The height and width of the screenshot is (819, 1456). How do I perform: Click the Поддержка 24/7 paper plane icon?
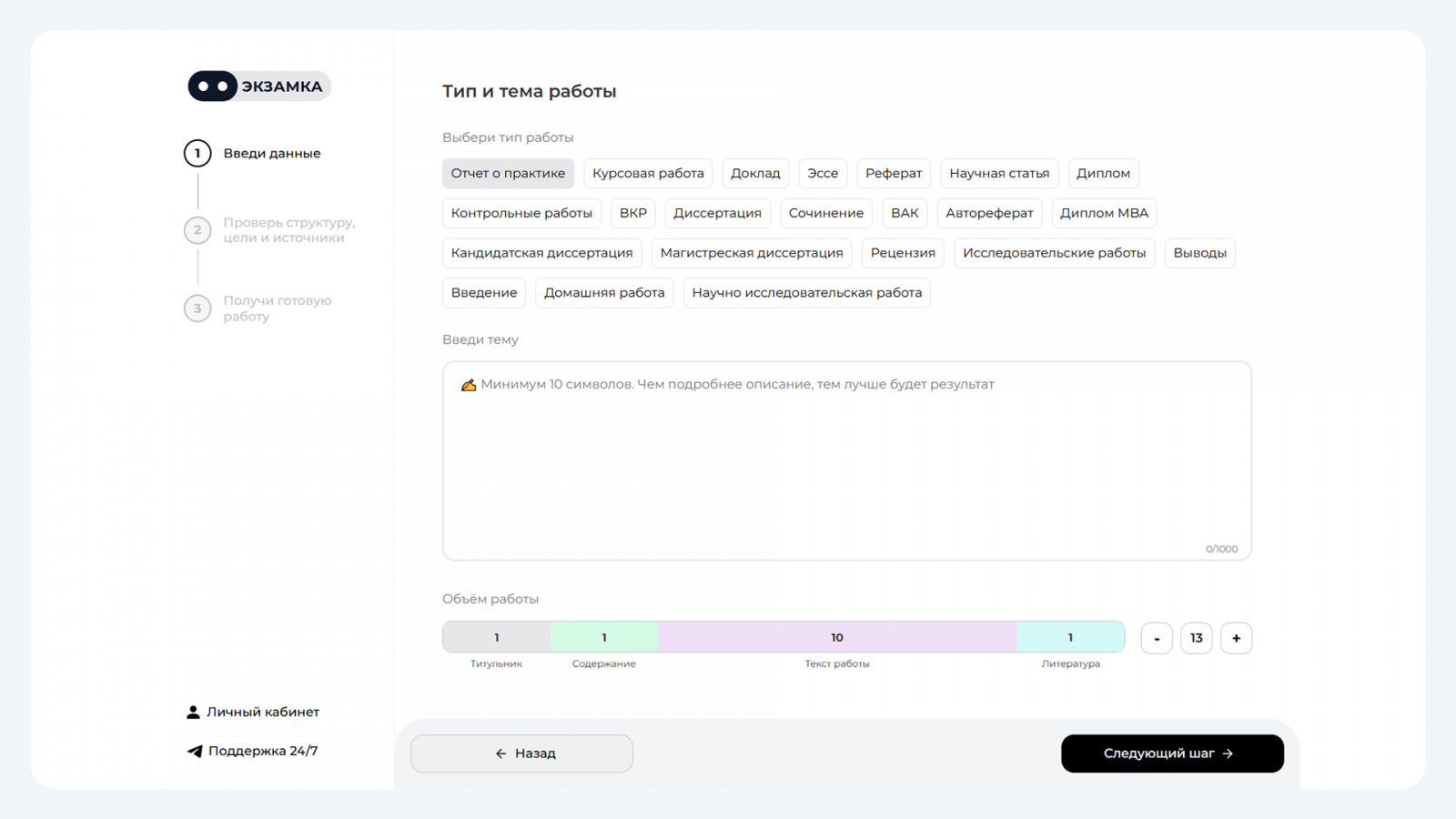coord(195,752)
